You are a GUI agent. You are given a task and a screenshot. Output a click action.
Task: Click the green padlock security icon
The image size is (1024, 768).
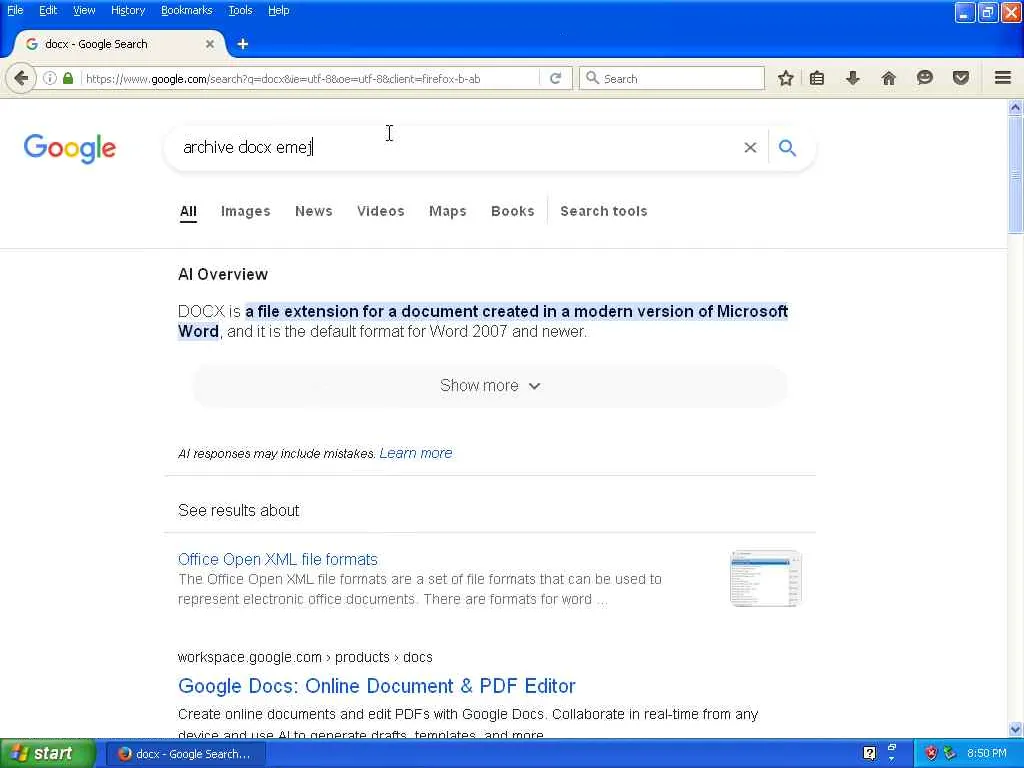[x=68, y=78]
